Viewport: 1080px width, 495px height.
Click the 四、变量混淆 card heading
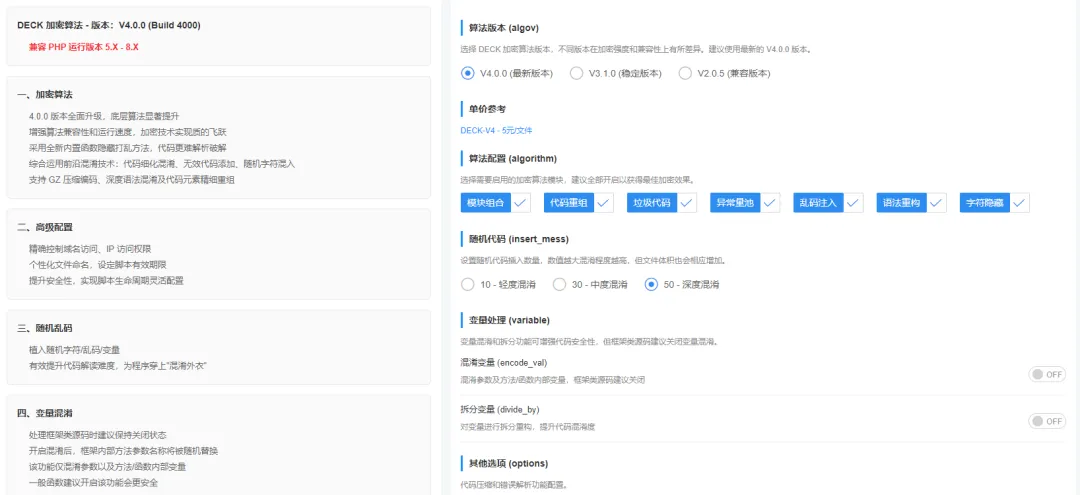(45, 413)
